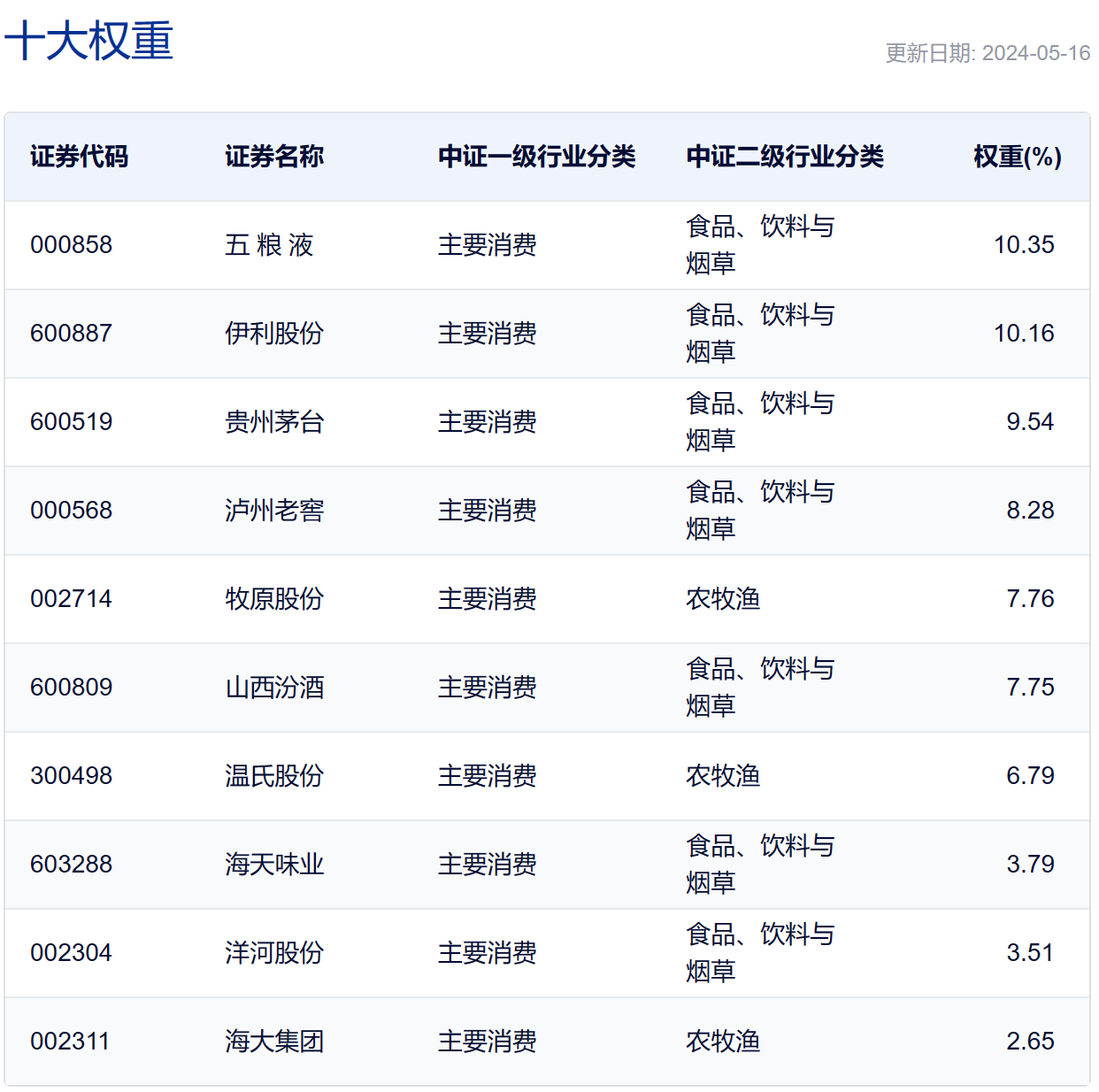Click 农牧渔 in the 温氏股份 row
Viewport: 1099px width, 1092px height.
point(723,776)
